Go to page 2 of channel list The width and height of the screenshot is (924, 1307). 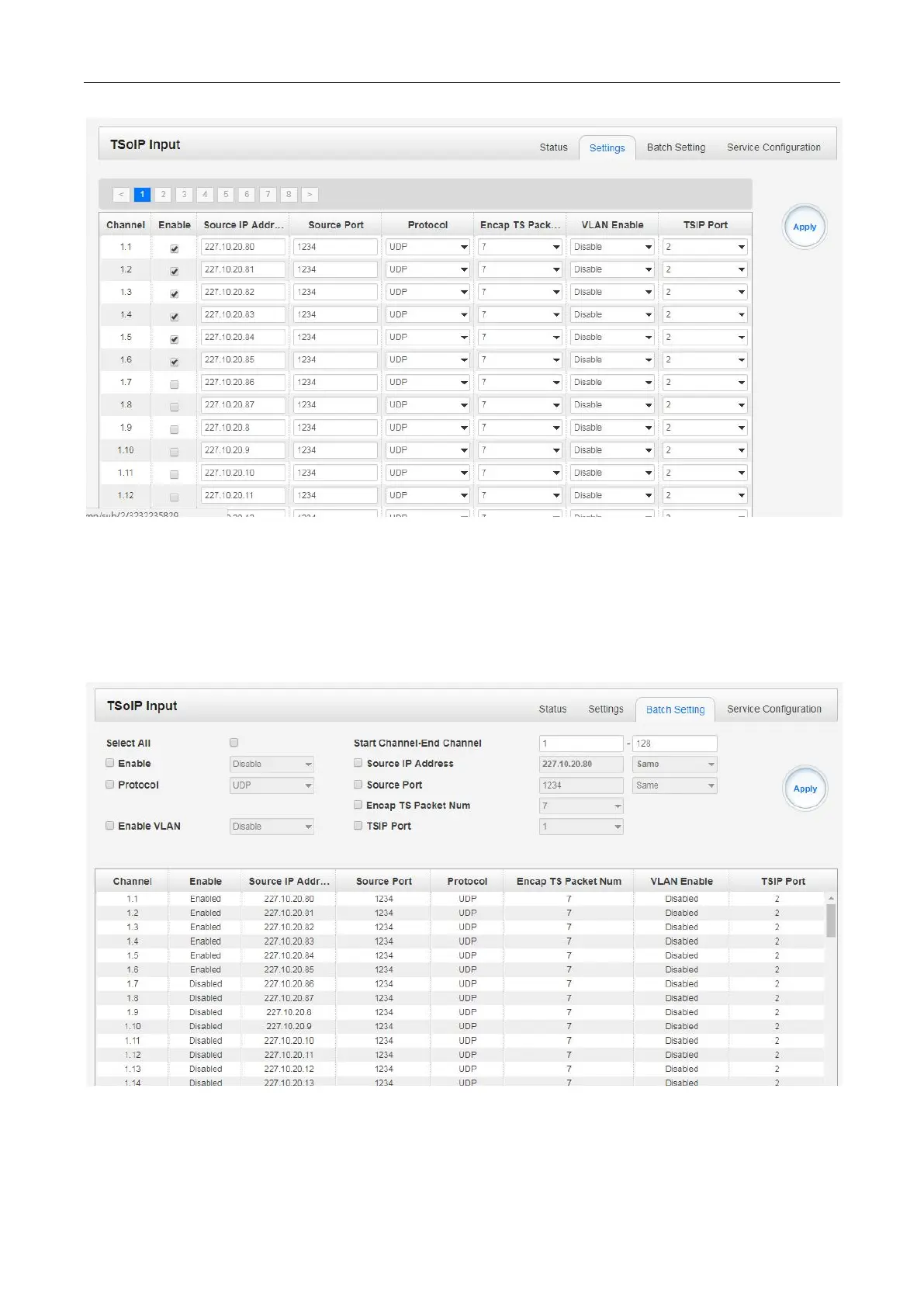(x=163, y=195)
